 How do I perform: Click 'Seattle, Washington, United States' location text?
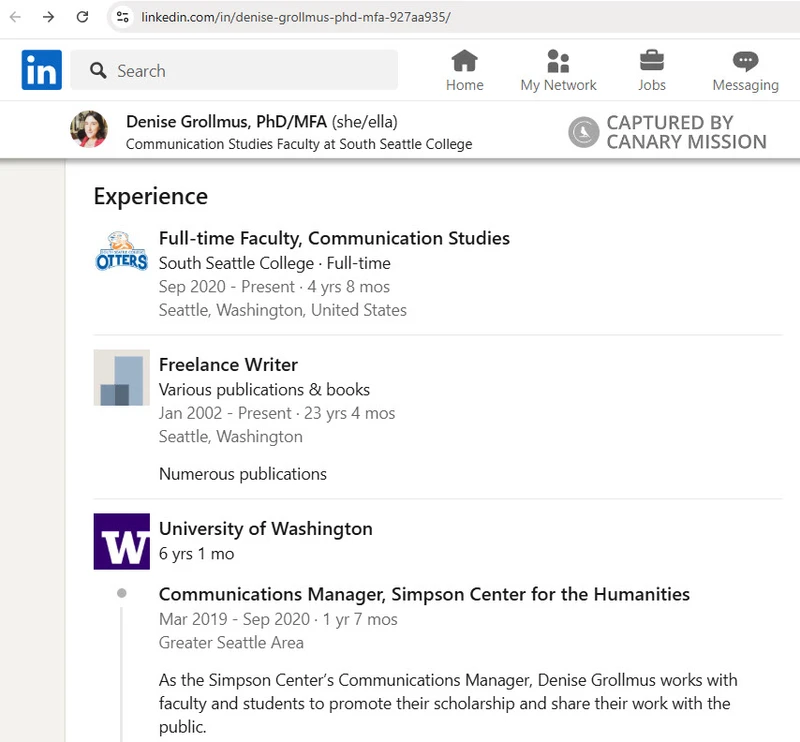pyautogui.click(x=283, y=310)
